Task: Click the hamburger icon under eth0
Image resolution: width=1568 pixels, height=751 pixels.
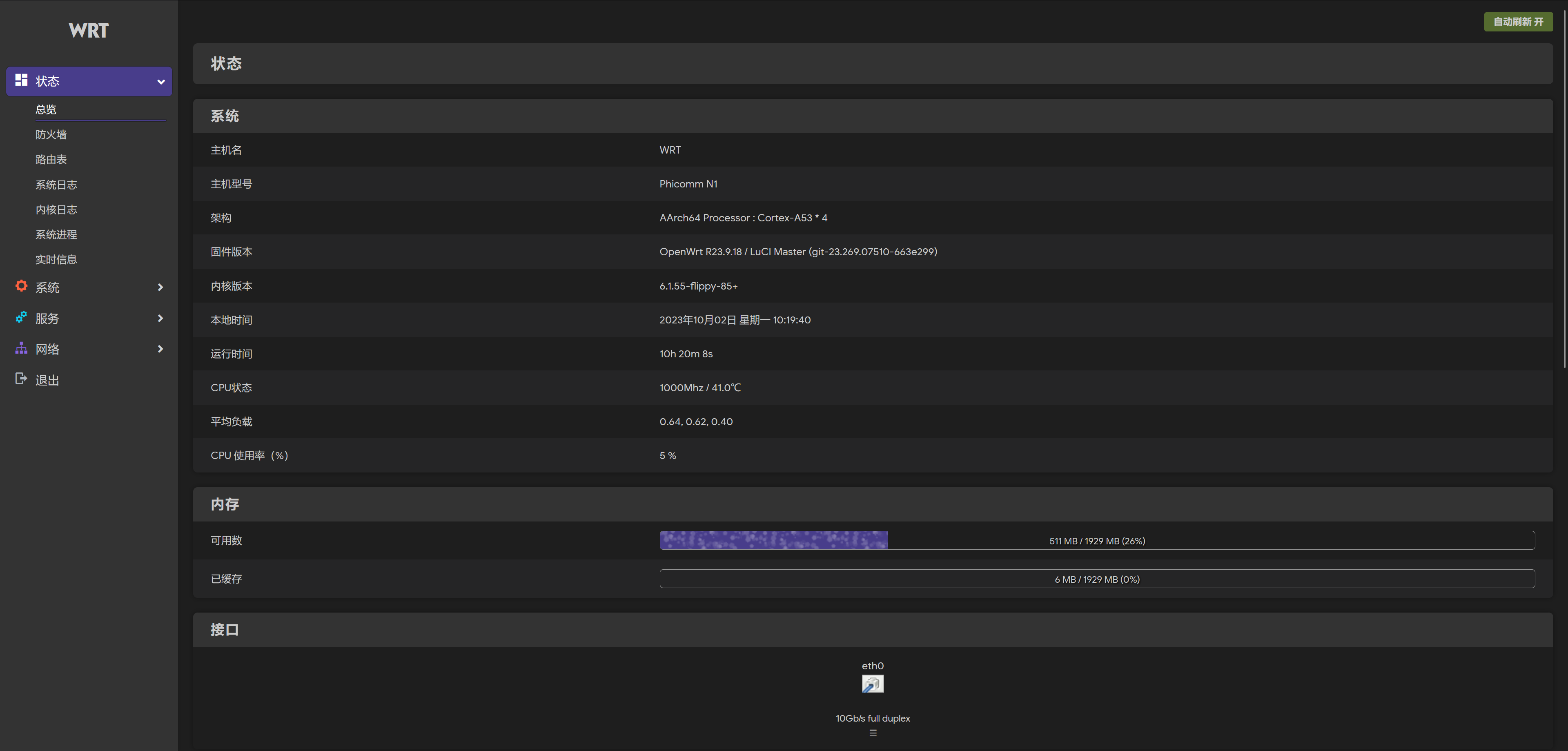Action: pyautogui.click(x=872, y=733)
